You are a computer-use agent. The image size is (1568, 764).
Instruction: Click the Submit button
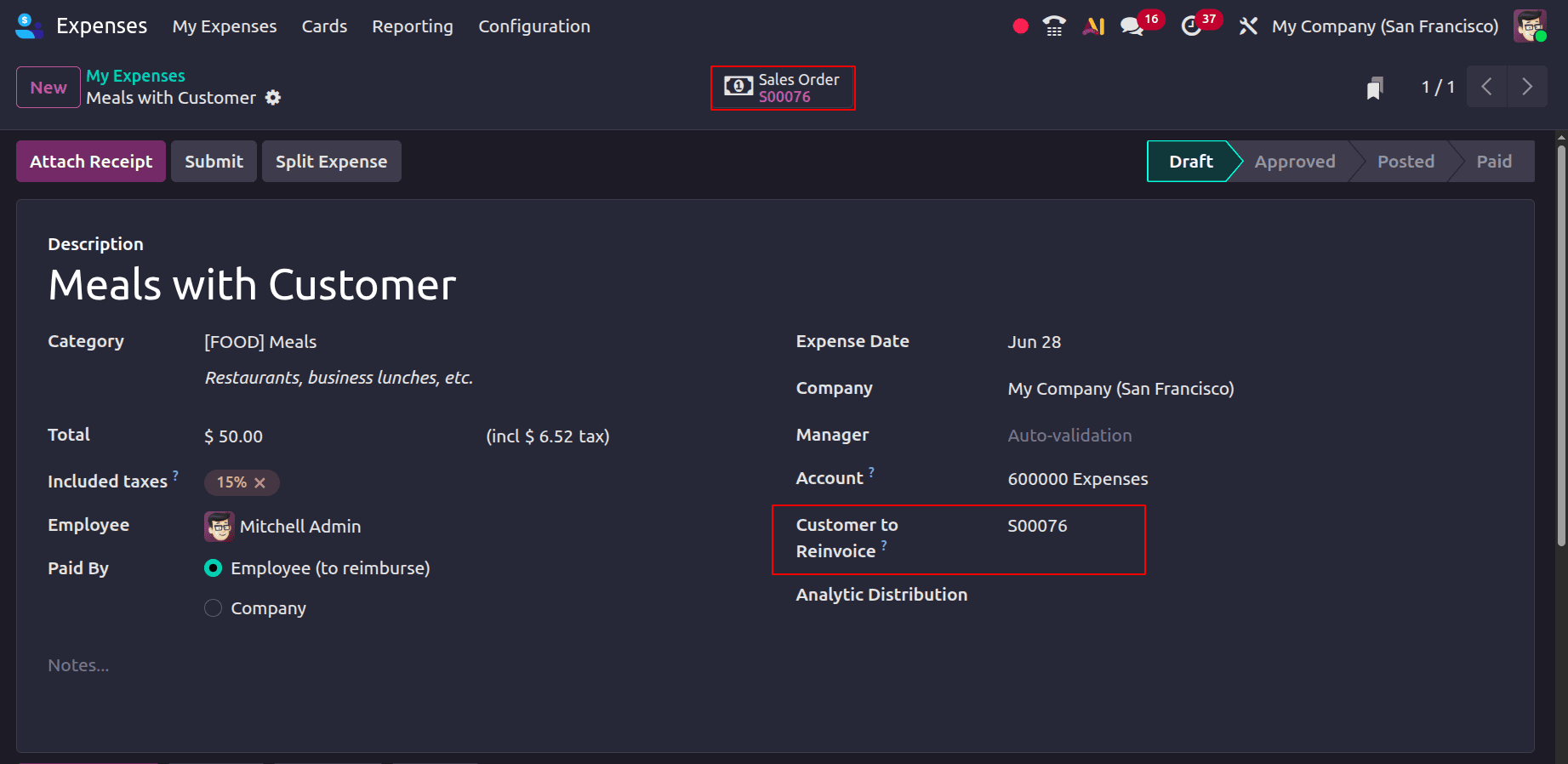point(214,162)
